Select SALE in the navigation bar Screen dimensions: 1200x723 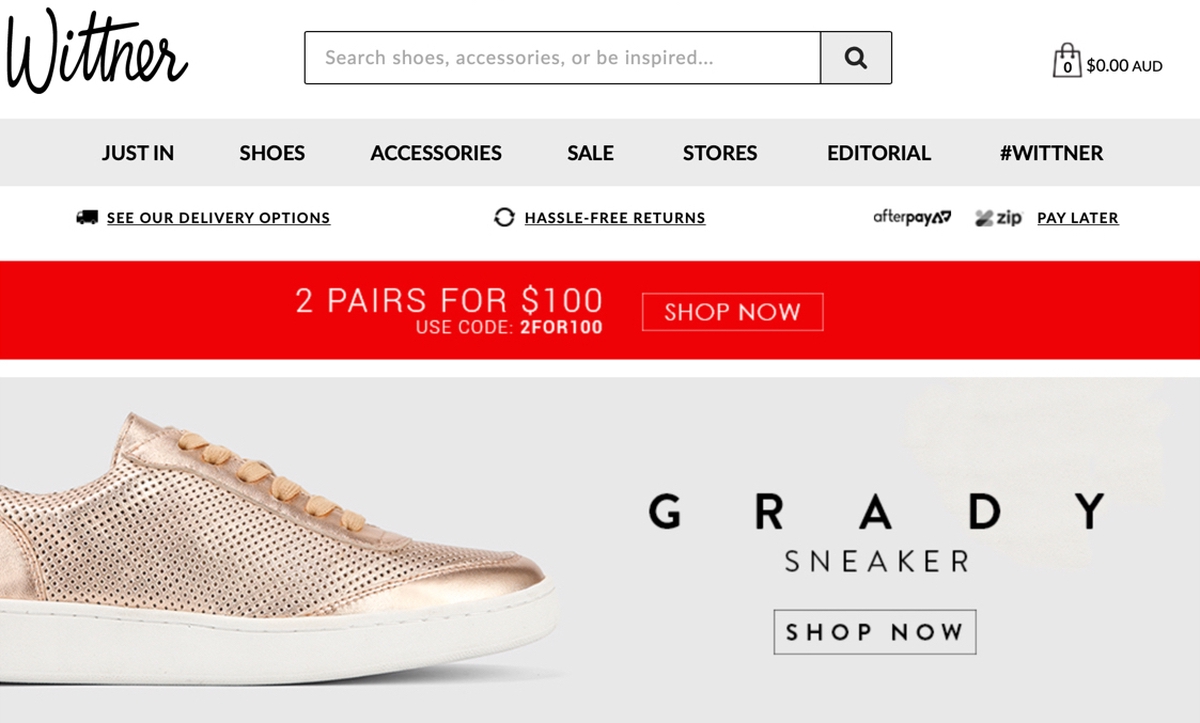[x=590, y=153]
